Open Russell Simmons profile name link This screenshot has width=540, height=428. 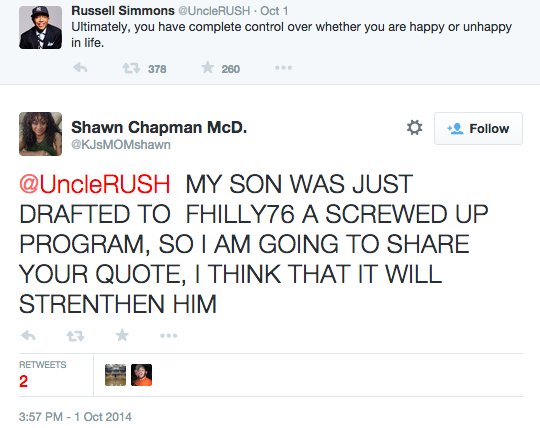pos(123,11)
